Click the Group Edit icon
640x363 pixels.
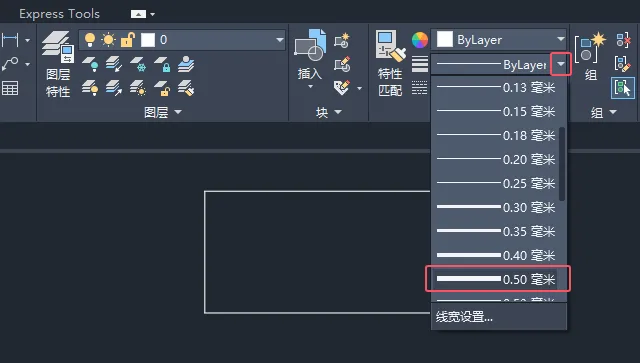pyautogui.click(x=623, y=64)
